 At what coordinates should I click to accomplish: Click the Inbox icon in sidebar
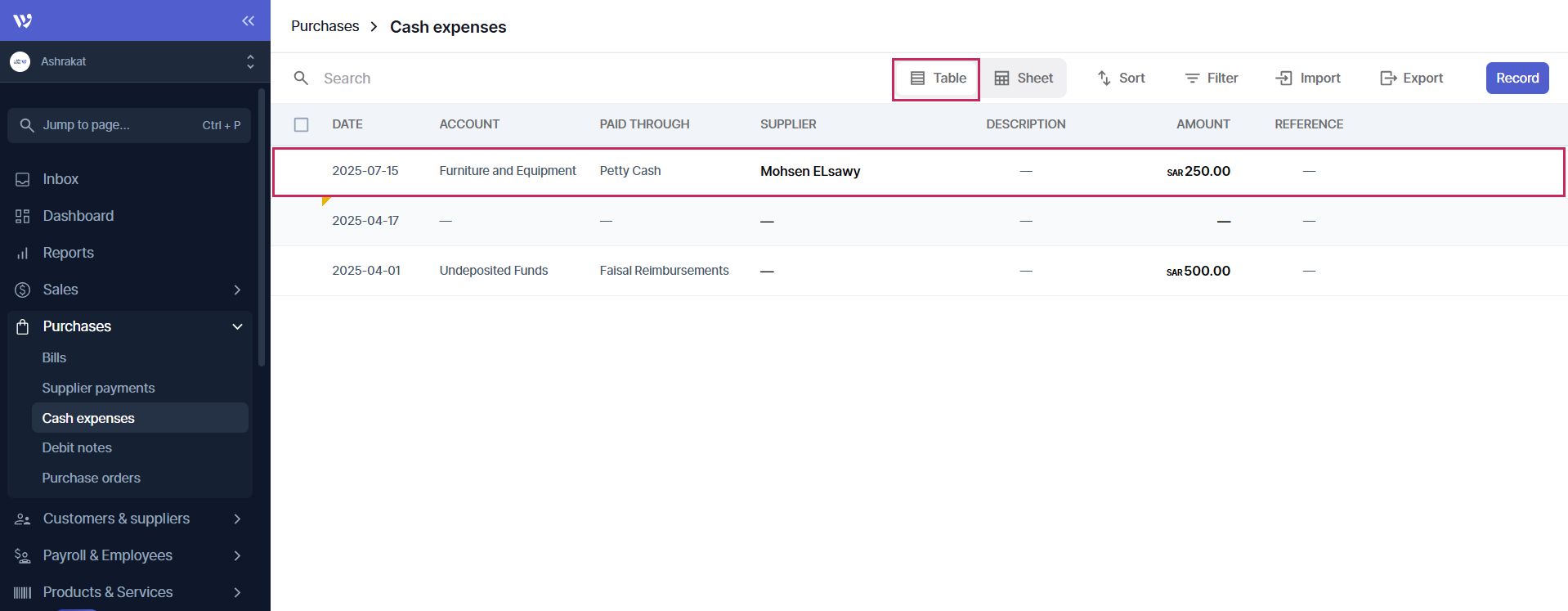23,179
